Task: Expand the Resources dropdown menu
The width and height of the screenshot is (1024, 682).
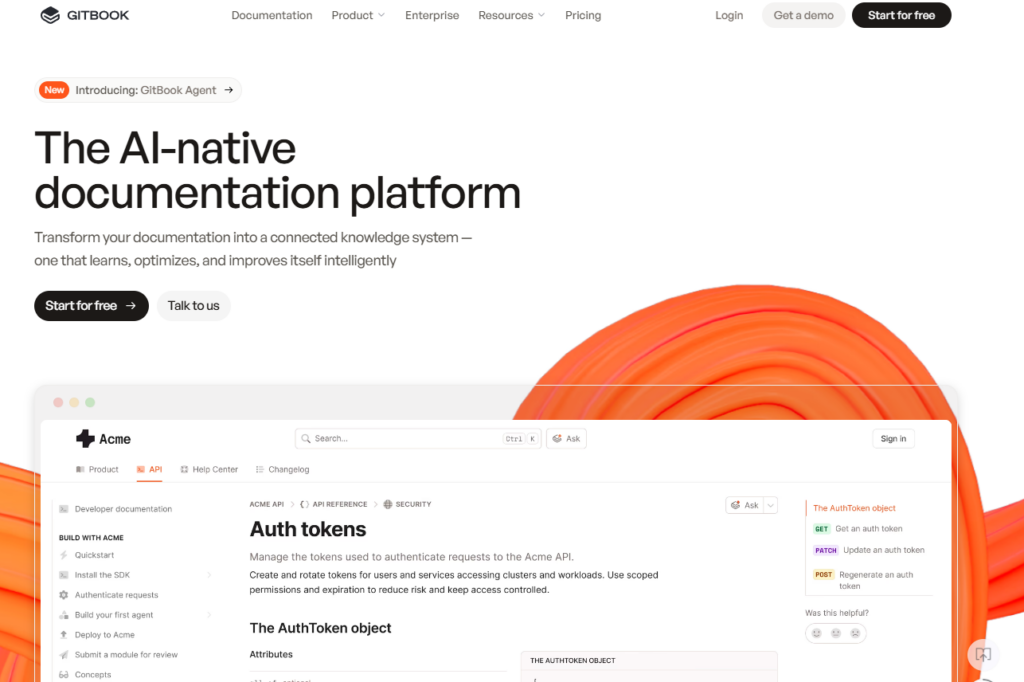Action: click(511, 15)
